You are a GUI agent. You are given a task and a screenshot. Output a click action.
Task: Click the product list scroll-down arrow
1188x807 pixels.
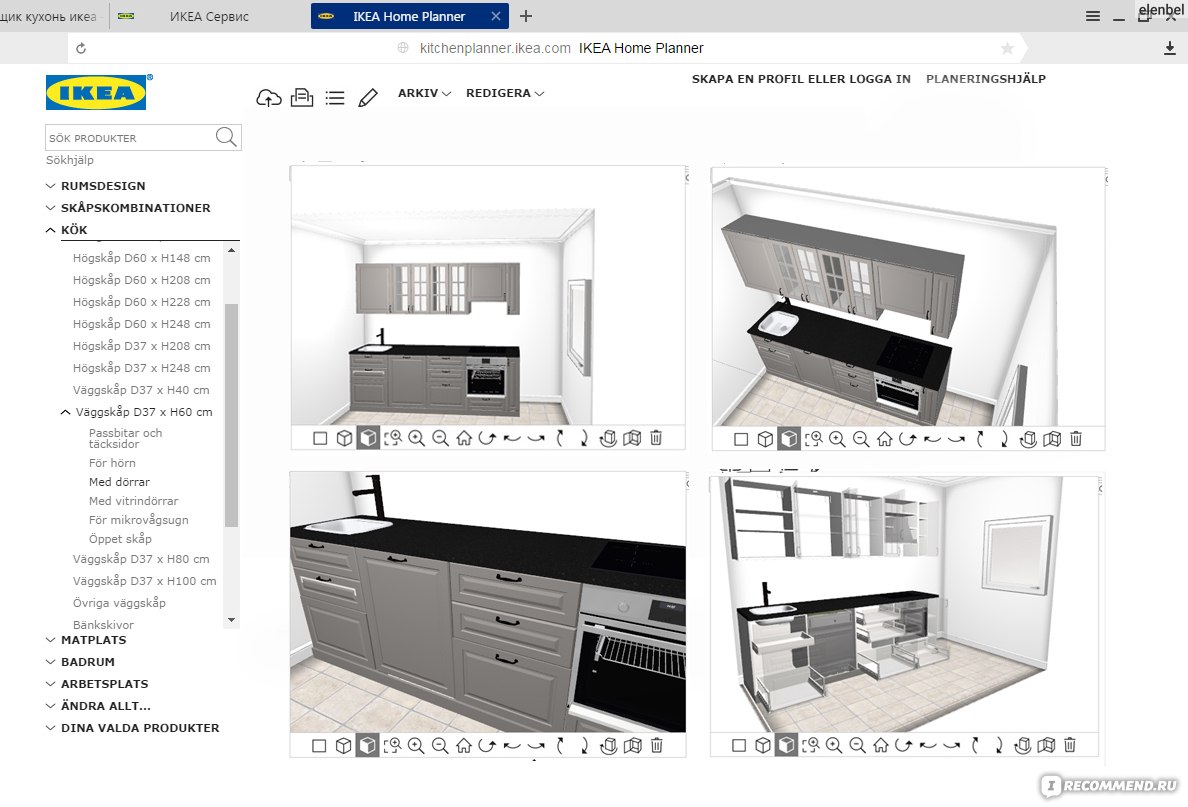[231, 620]
